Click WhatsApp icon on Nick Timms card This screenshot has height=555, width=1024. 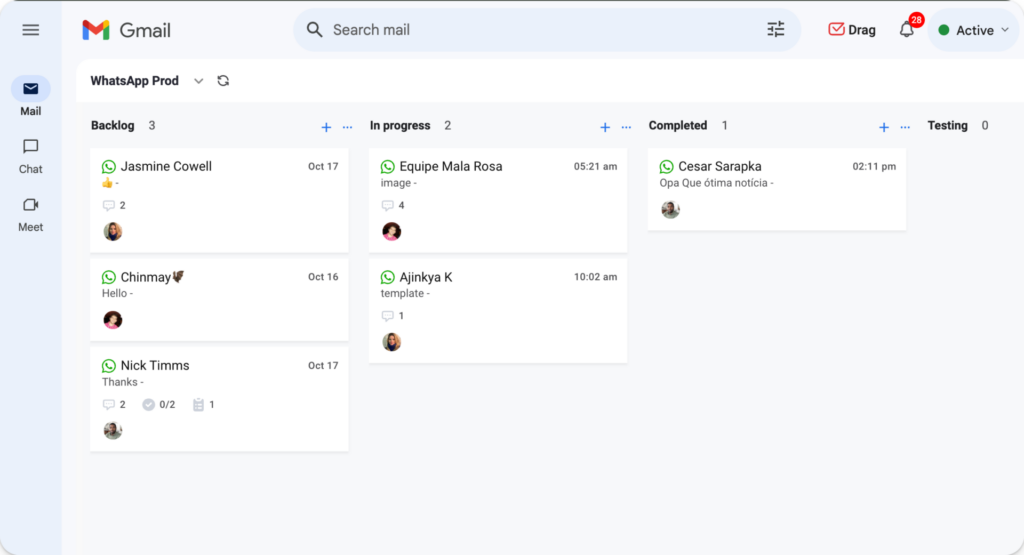pyautogui.click(x=108, y=366)
